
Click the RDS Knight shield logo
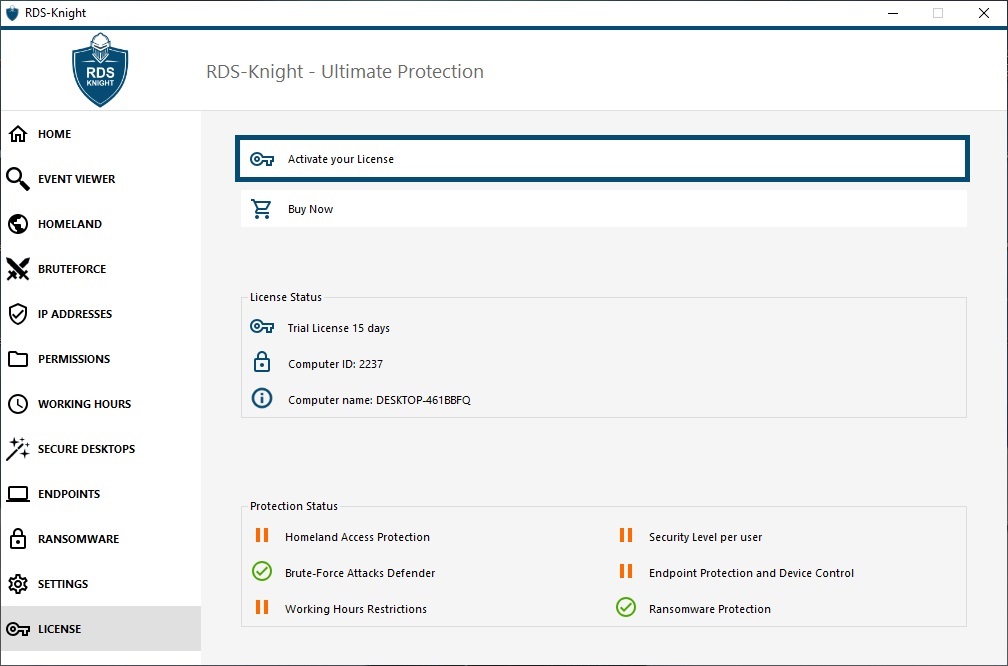(x=100, y=69)
